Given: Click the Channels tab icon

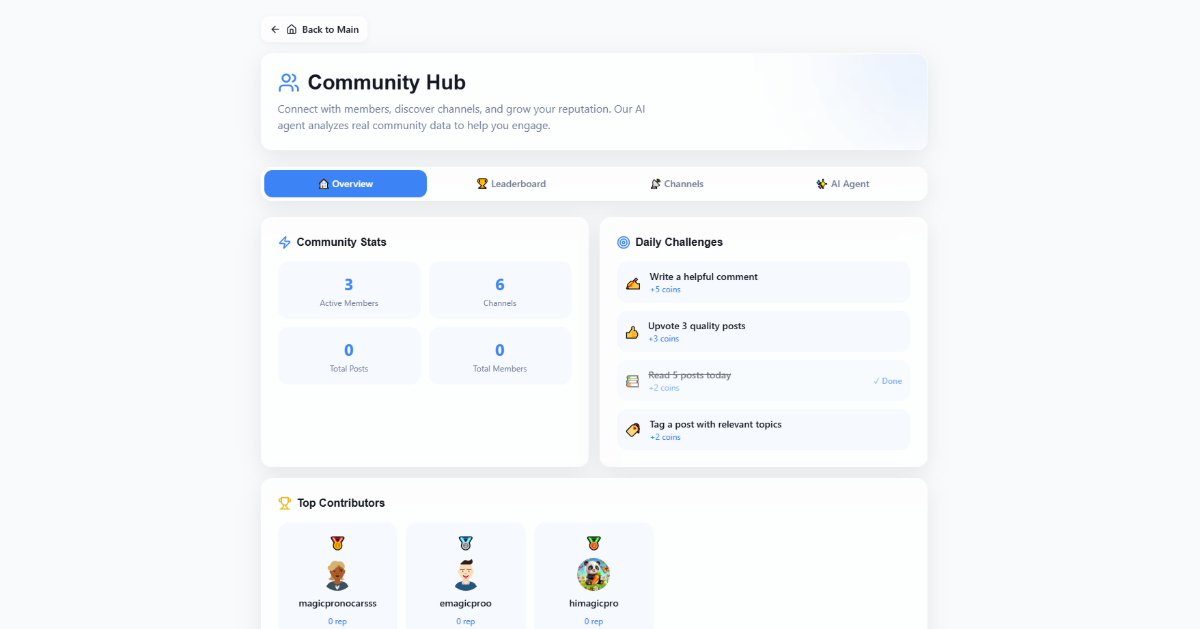Looking at the screenshot, I should (x=656, y=184).
